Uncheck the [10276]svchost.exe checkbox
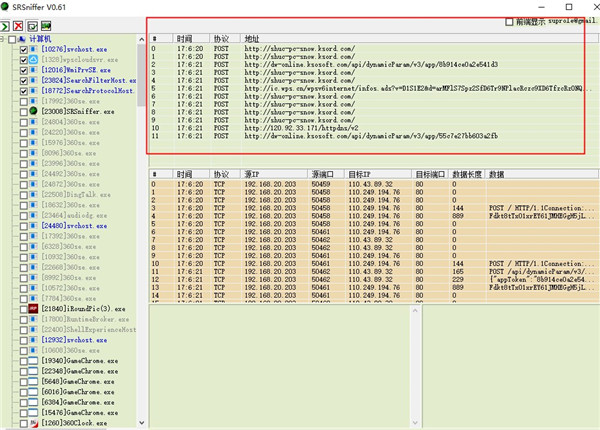 pos(25,49)
